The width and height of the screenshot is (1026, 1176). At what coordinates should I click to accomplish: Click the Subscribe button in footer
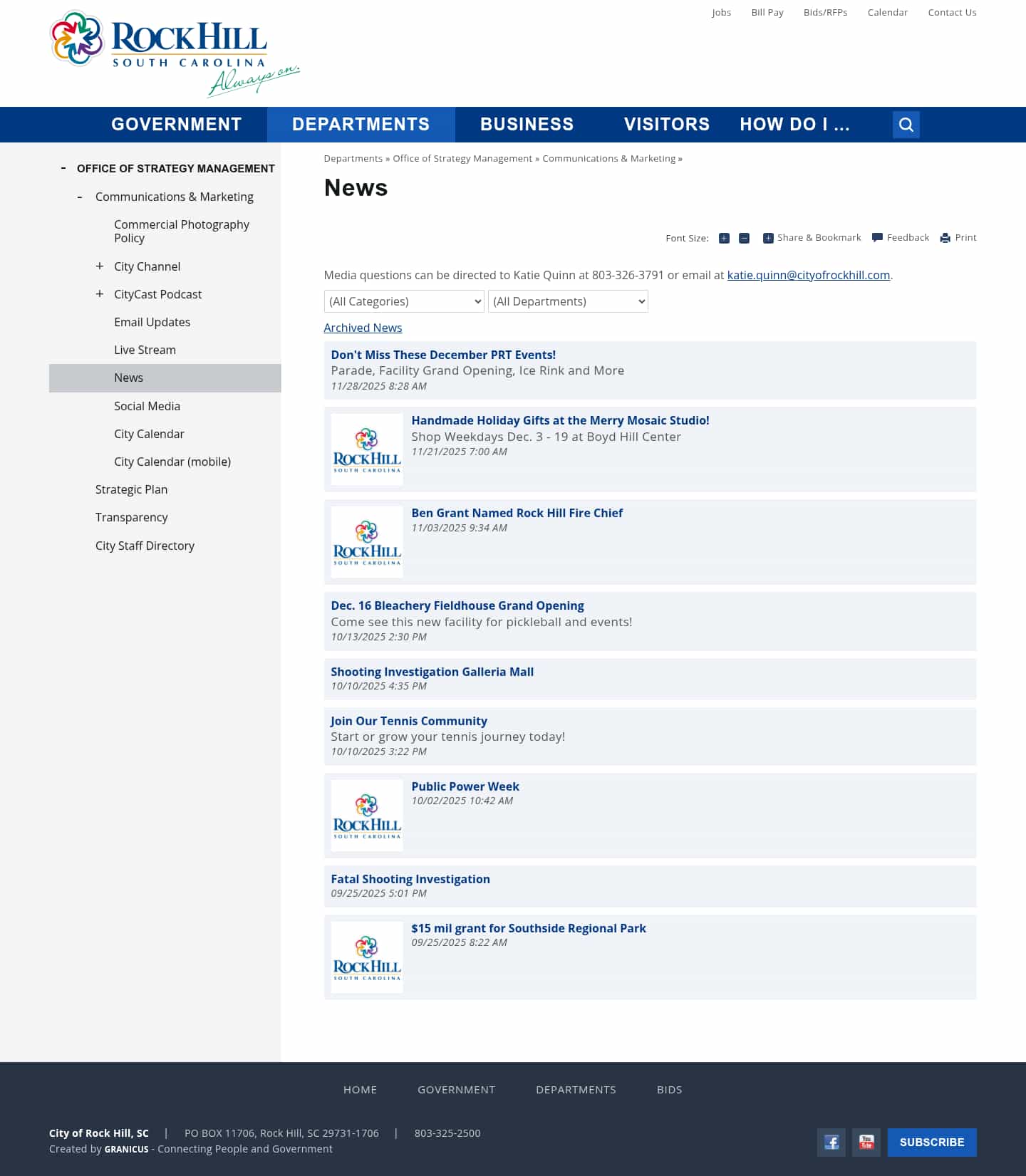(x=932, y=1143)
